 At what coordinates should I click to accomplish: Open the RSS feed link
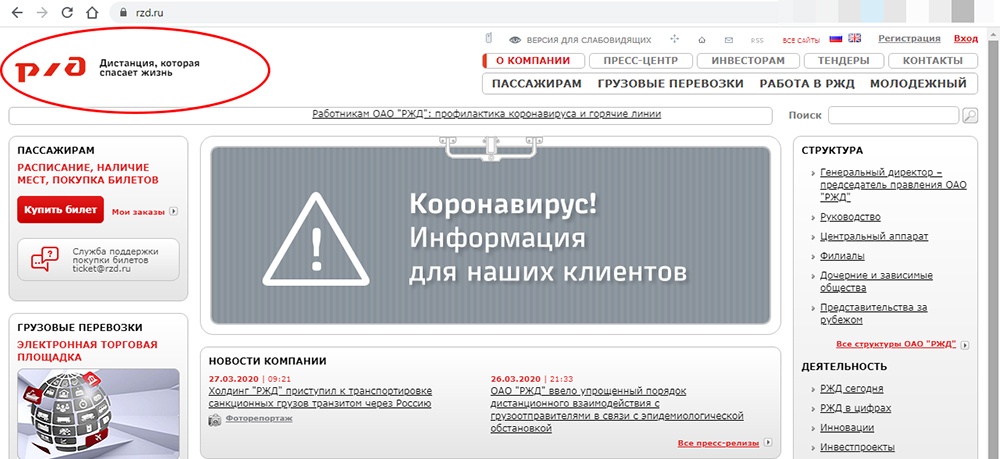click(x=757, y=40)
